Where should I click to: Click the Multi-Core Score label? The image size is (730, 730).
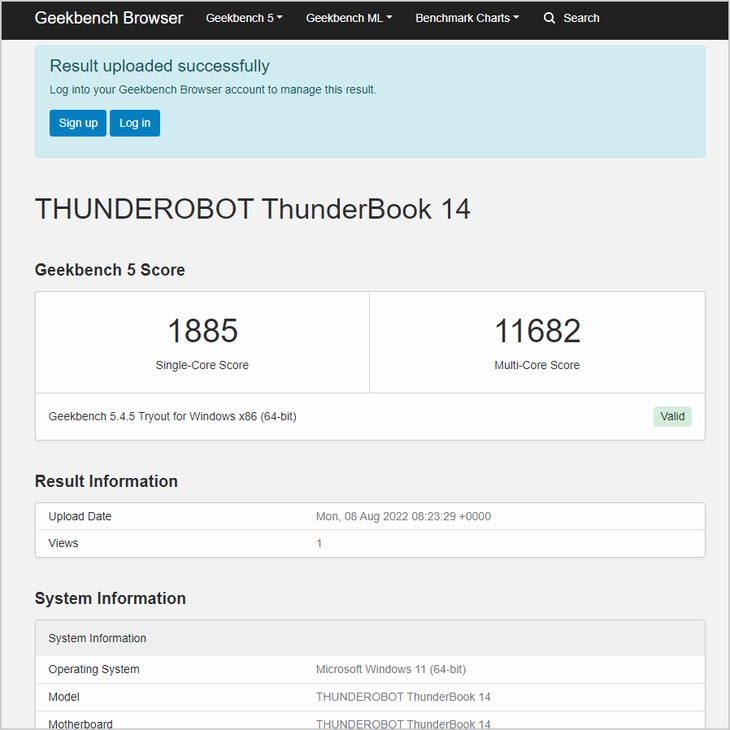[x=537, y=365]
